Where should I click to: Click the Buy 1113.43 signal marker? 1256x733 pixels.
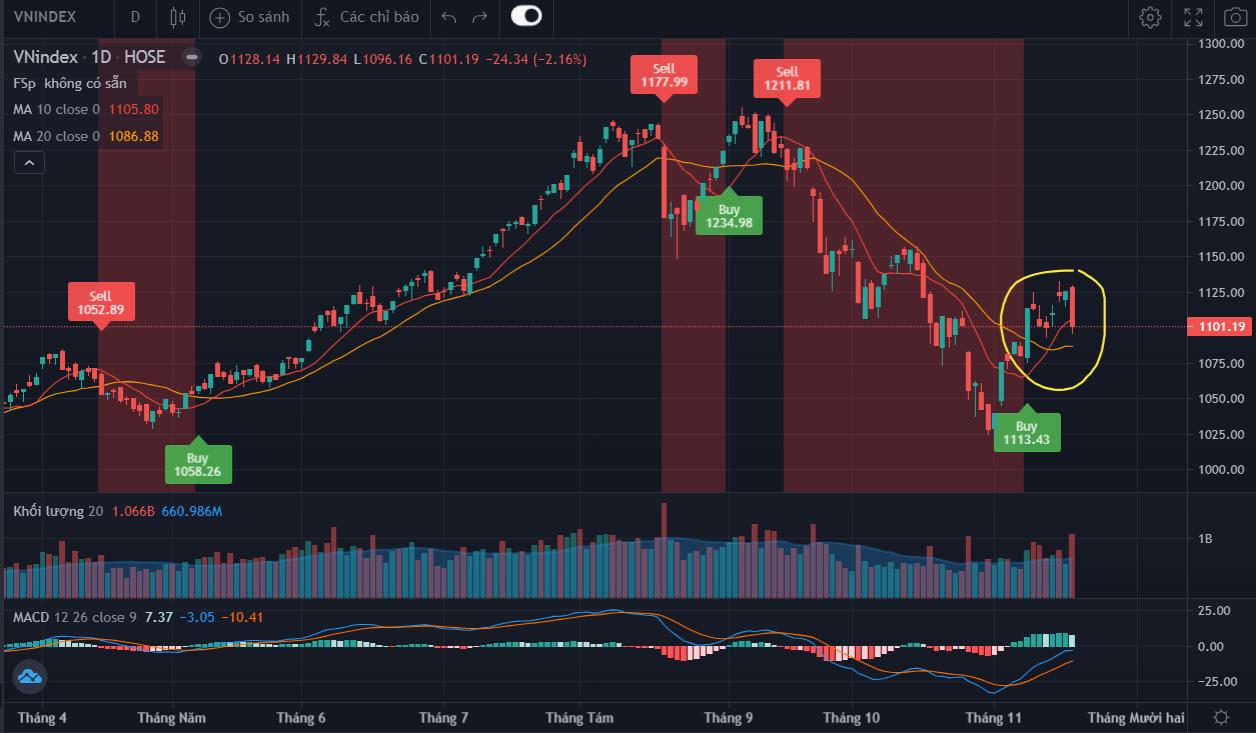pos(1027,433)
